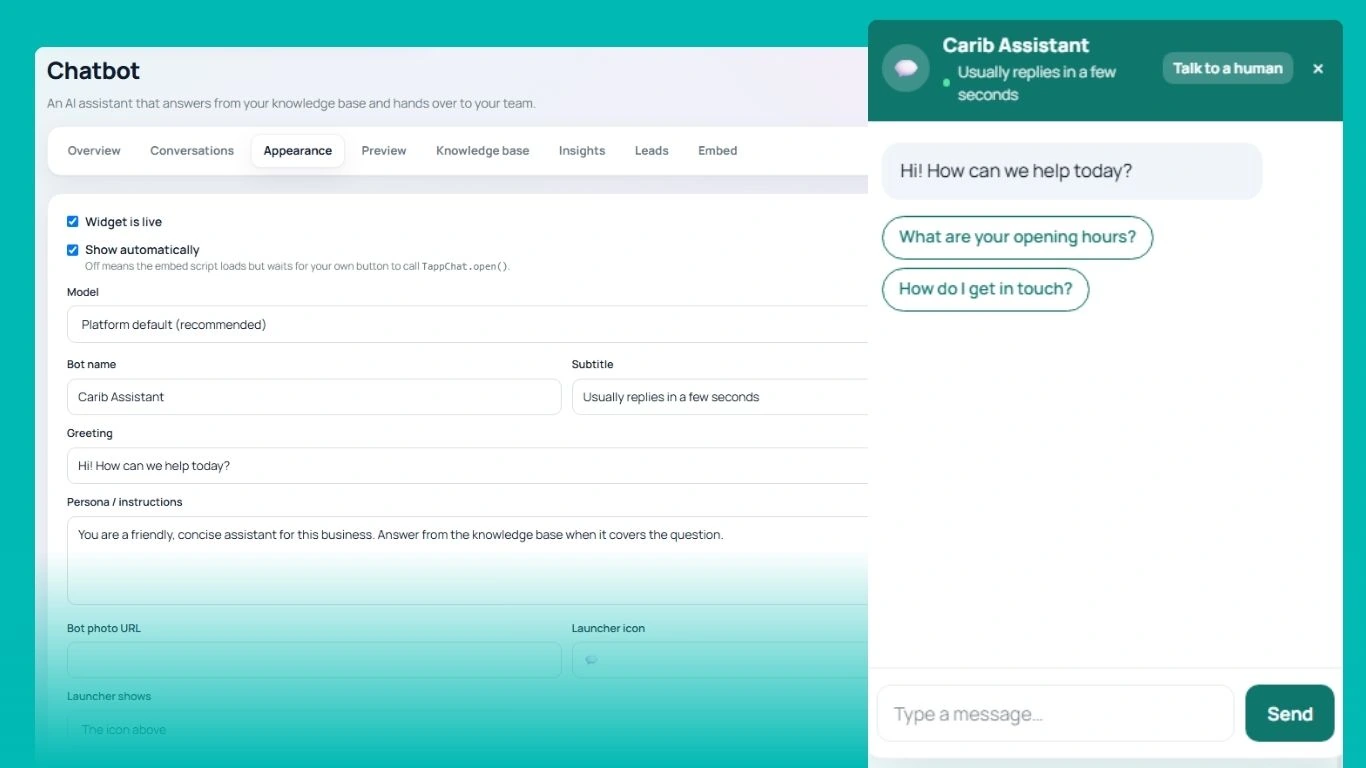
Task: Switch to the Insights tab
Action: pos(582,151)
